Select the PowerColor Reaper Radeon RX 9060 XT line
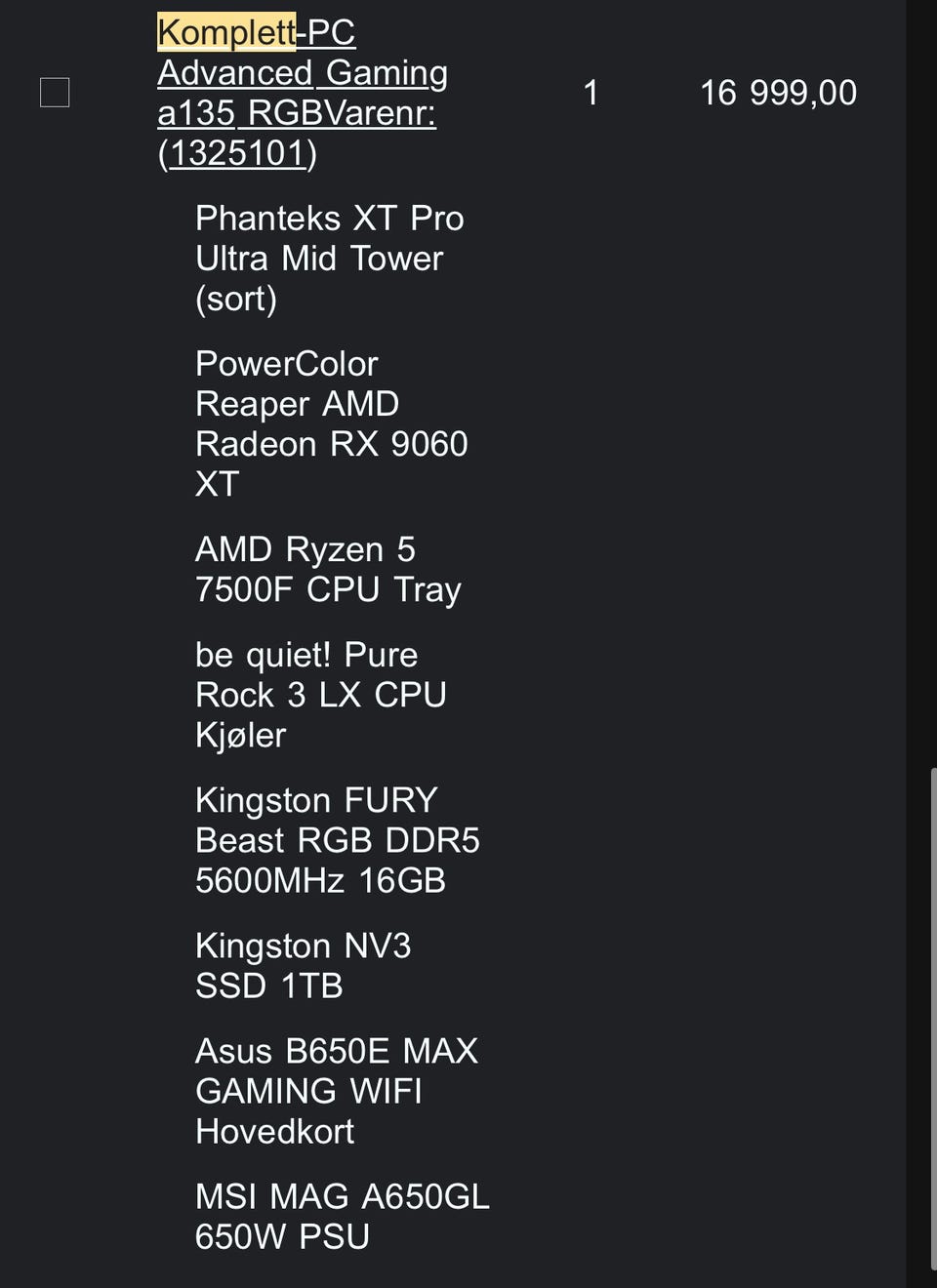This screenshot has width=937, height=1288. coord(331,423)
